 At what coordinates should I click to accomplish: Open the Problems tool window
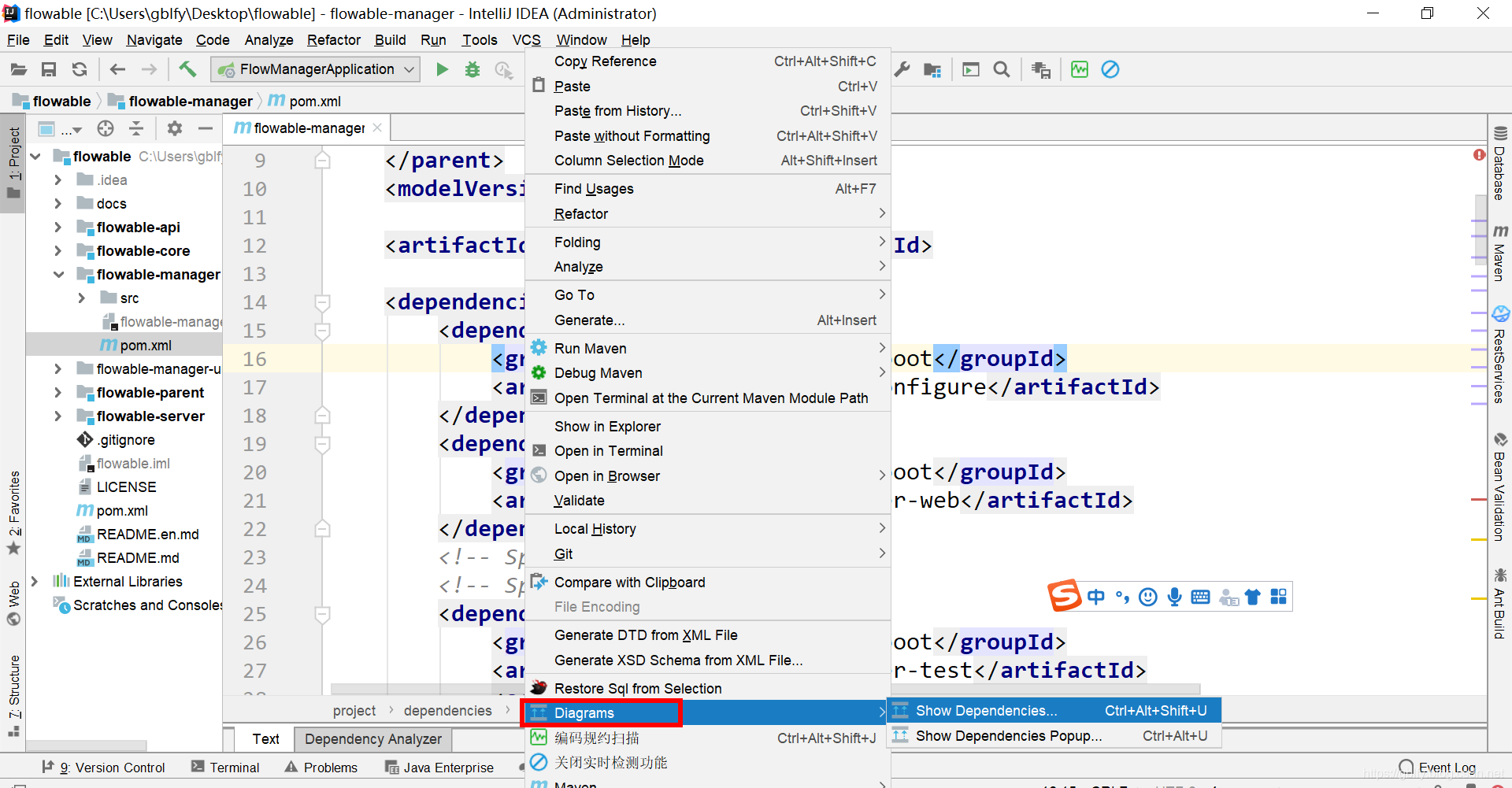pyautogui.click(x=321, y=768)
